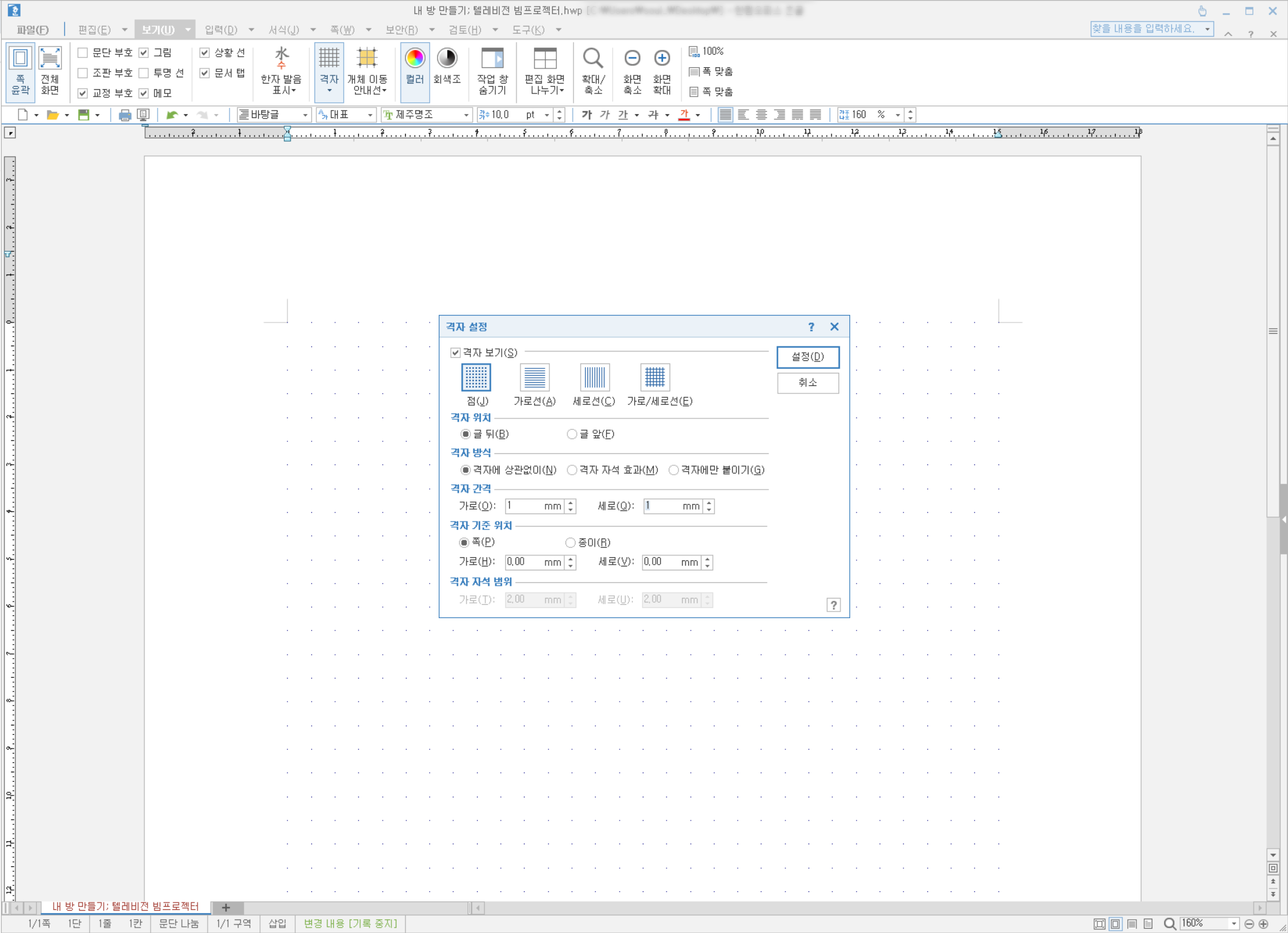Viewport: 1288px width, 933px height.
Task: Open the 제주명조 font dropdown
Action: point(466,115)
